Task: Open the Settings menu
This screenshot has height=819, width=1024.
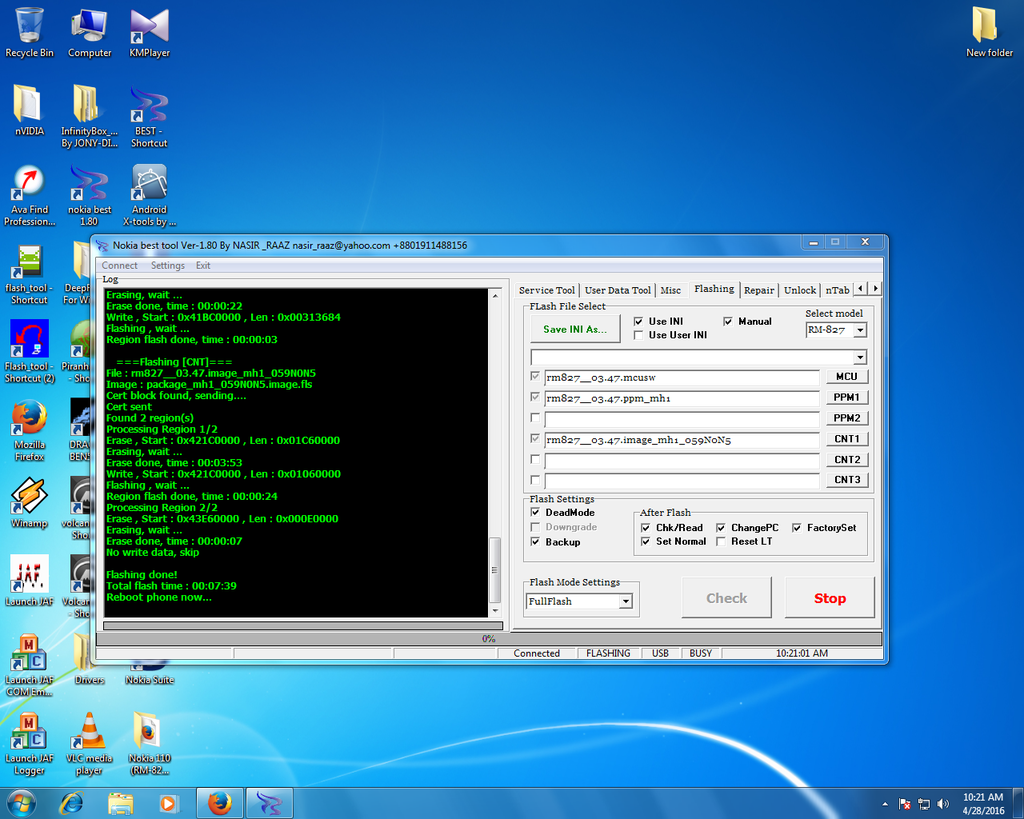Action: [x=167, y=266]
